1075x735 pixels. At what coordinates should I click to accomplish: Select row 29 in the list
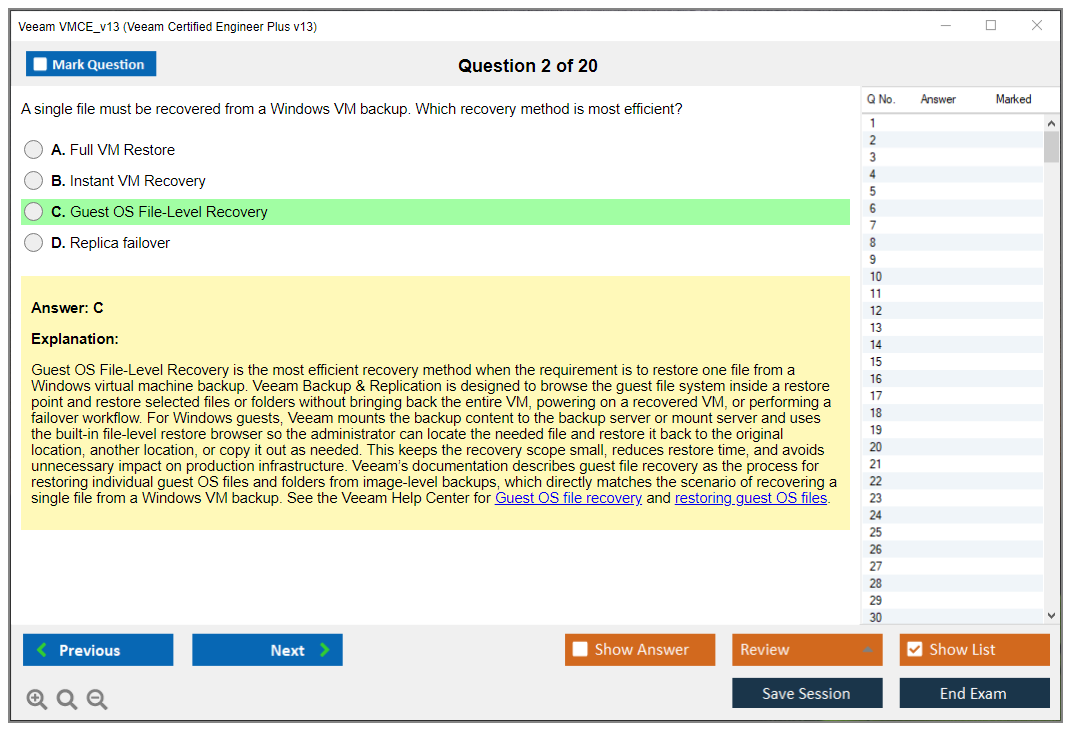coord(952,601)
